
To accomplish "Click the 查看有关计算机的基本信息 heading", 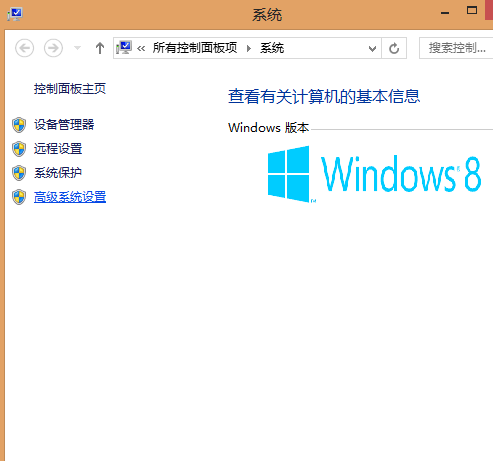I will coord(324,96).
